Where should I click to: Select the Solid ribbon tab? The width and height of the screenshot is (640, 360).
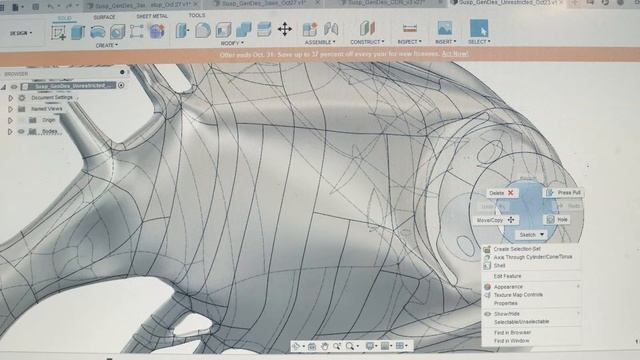coord(64,18)
